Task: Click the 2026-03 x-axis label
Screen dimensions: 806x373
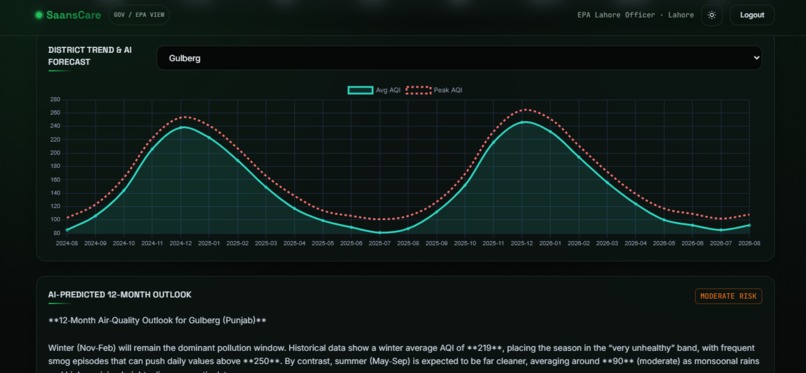Action: coord(607,243)
